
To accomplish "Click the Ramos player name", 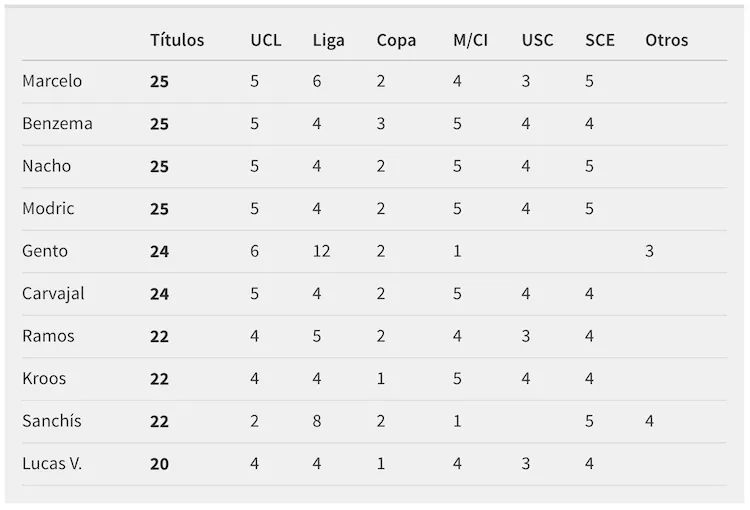I will [48, 336].
